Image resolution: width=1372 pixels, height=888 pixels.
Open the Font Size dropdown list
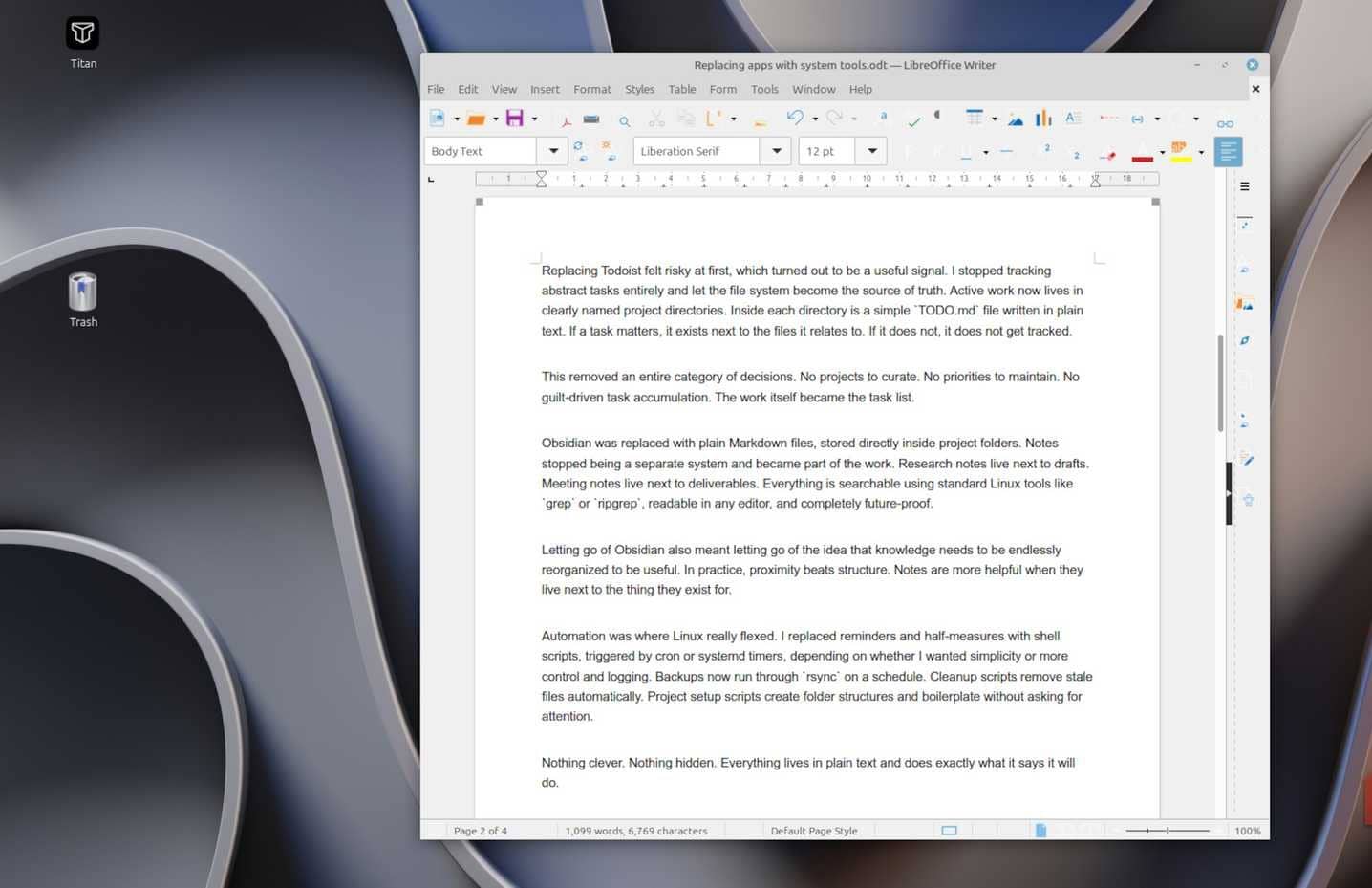point(872,151)
